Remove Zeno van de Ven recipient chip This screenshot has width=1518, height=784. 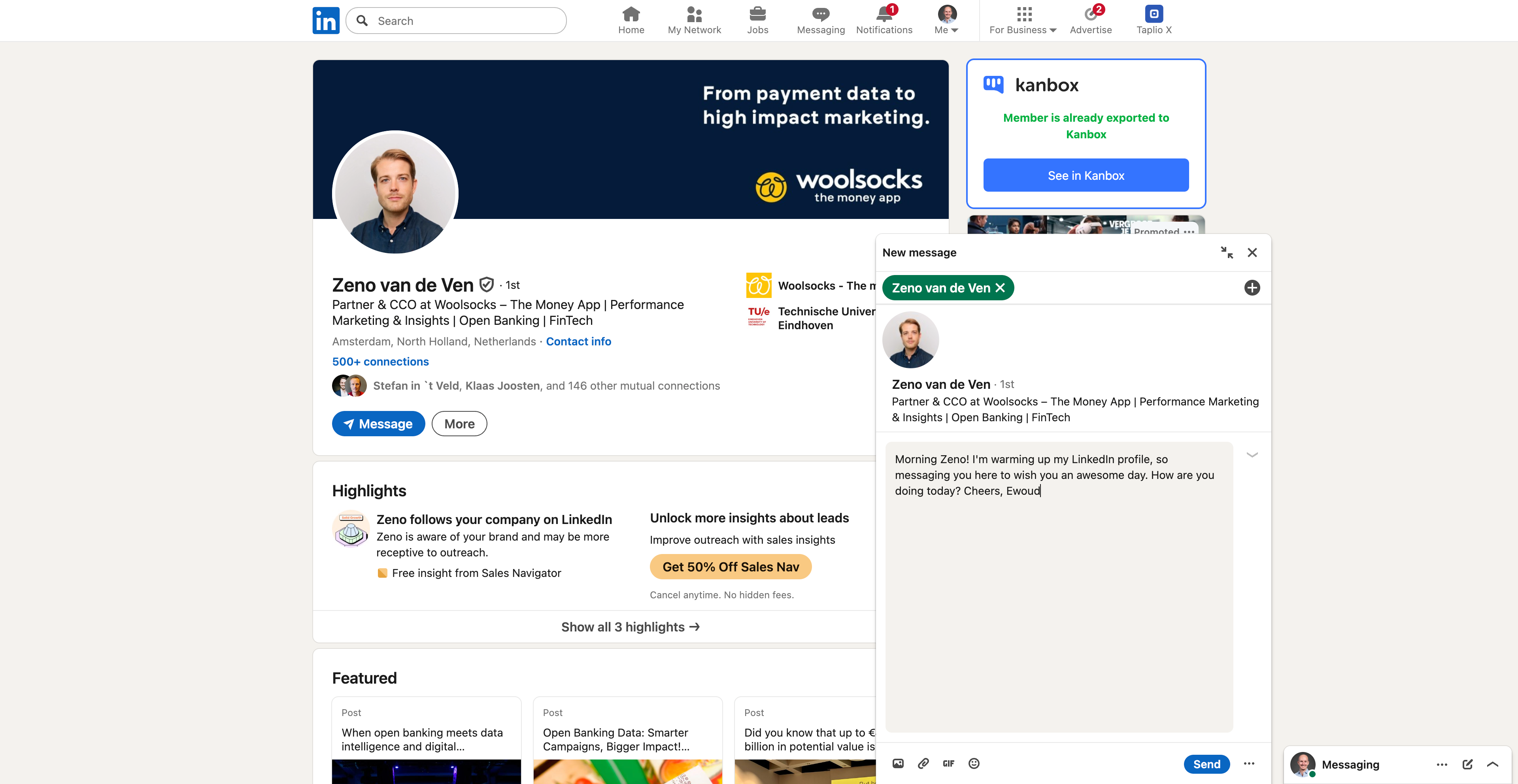click(x=1000, y=288)
